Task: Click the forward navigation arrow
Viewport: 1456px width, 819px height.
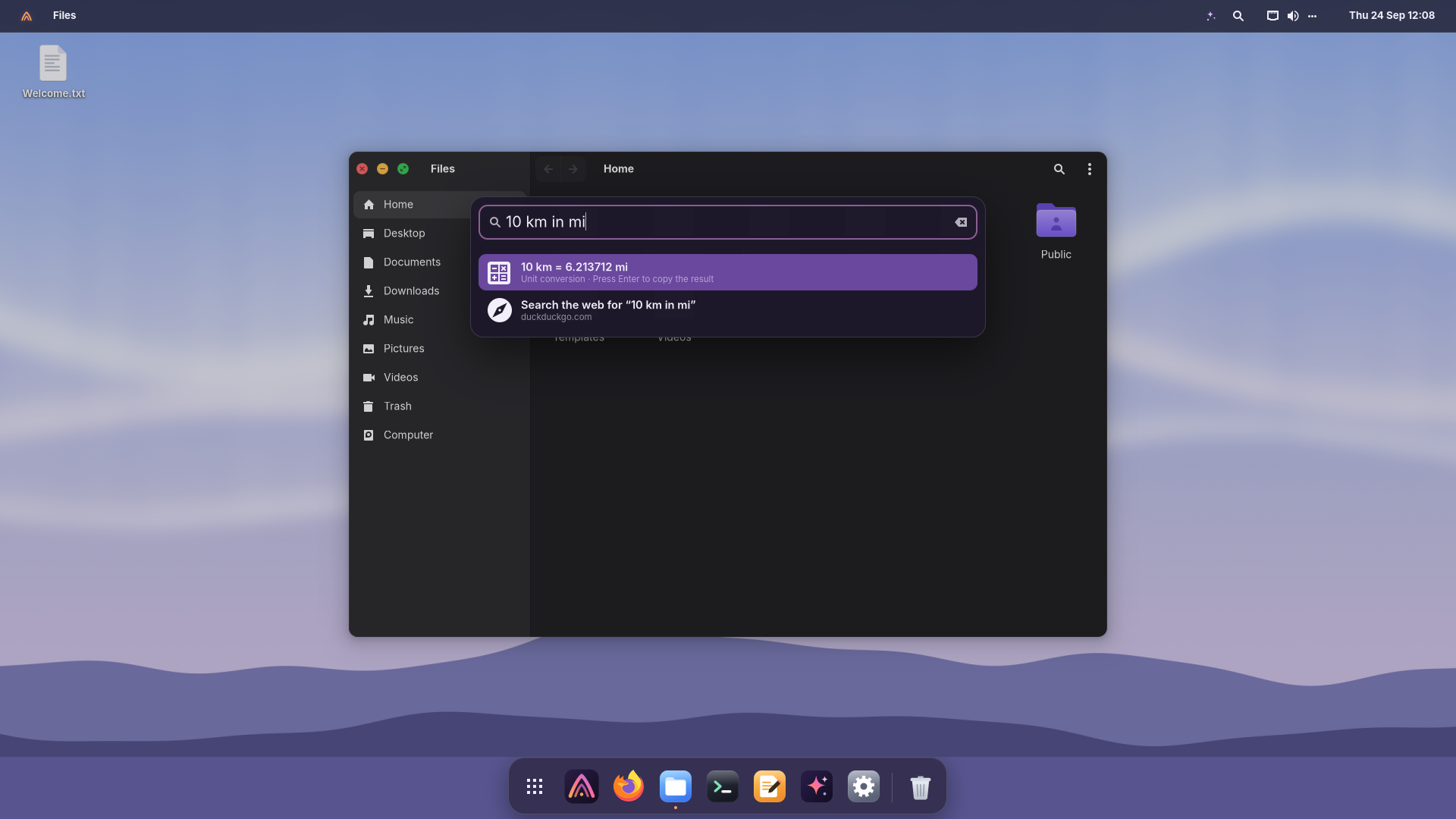Action: 573,169
